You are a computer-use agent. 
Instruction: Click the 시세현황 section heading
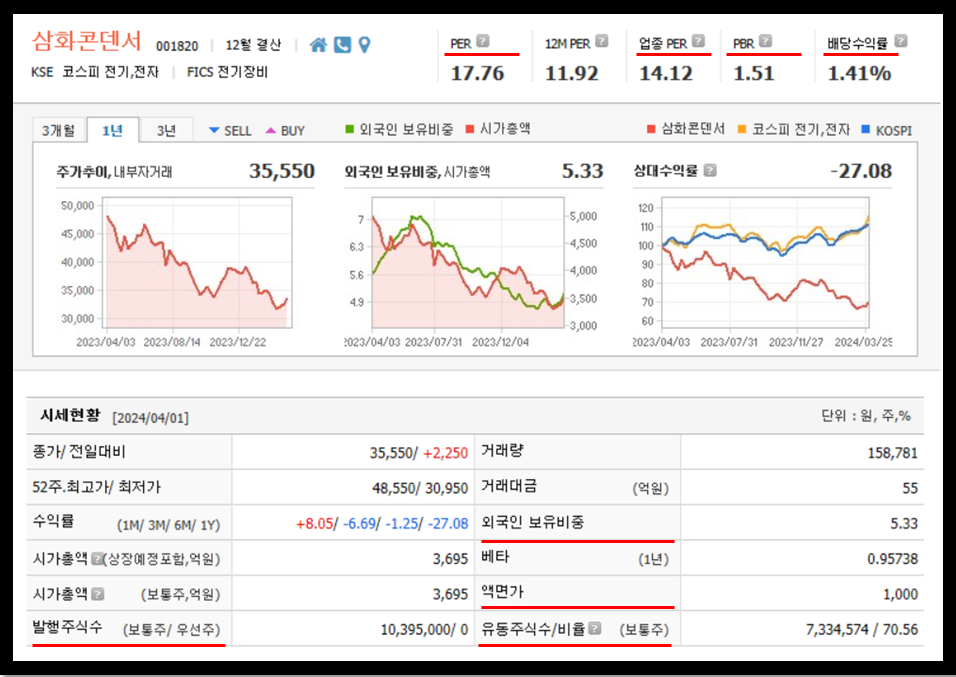click(x=70, y=416)
